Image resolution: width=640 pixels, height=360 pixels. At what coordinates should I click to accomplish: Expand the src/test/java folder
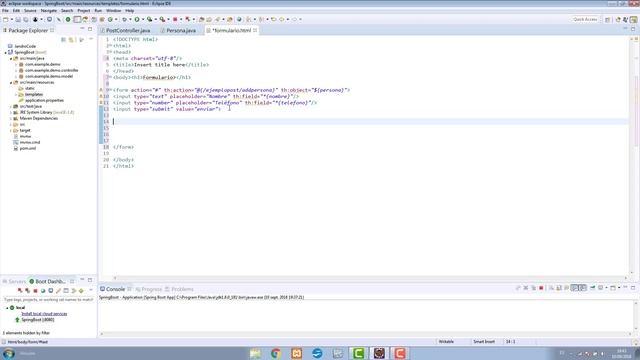point(11,107)
